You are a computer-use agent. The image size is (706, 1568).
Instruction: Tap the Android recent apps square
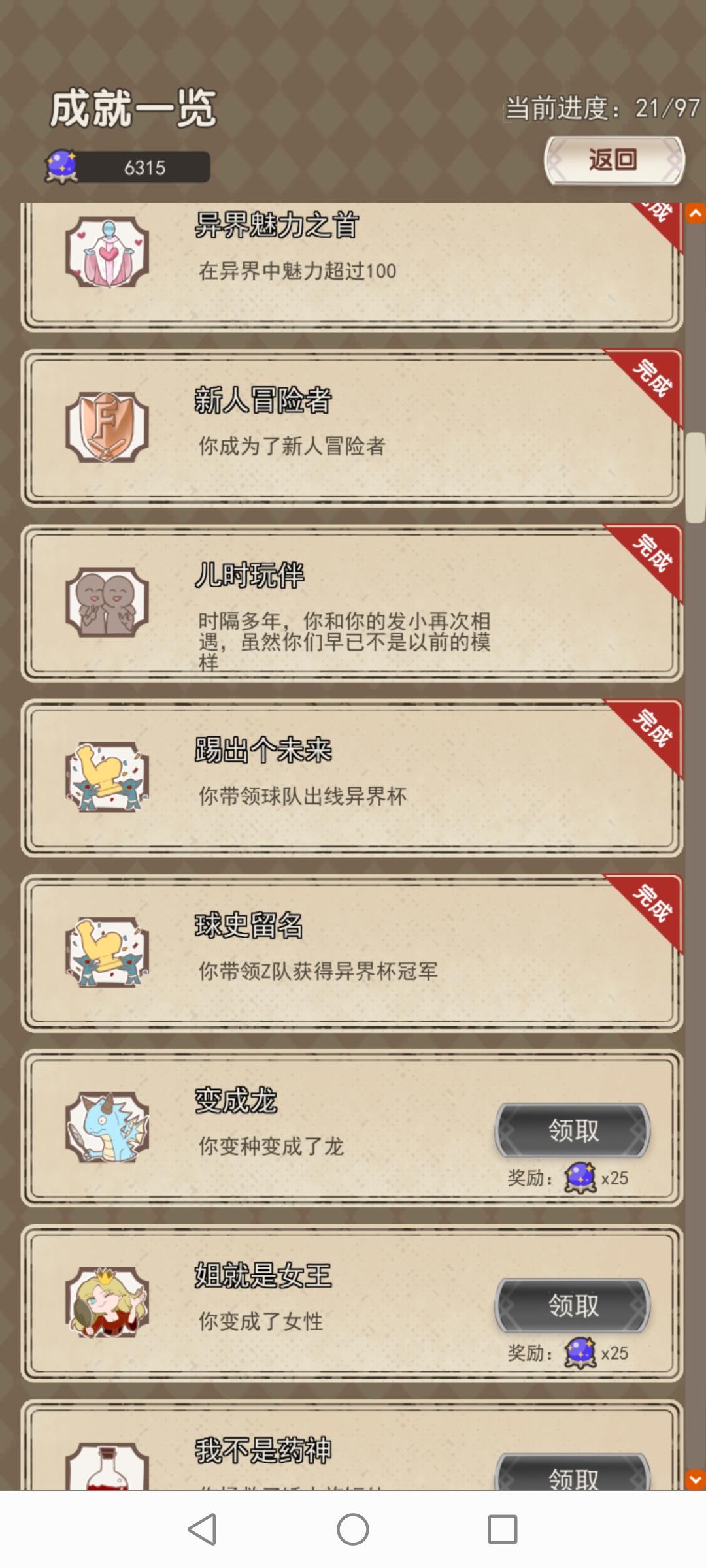(x=503, y=1529)
